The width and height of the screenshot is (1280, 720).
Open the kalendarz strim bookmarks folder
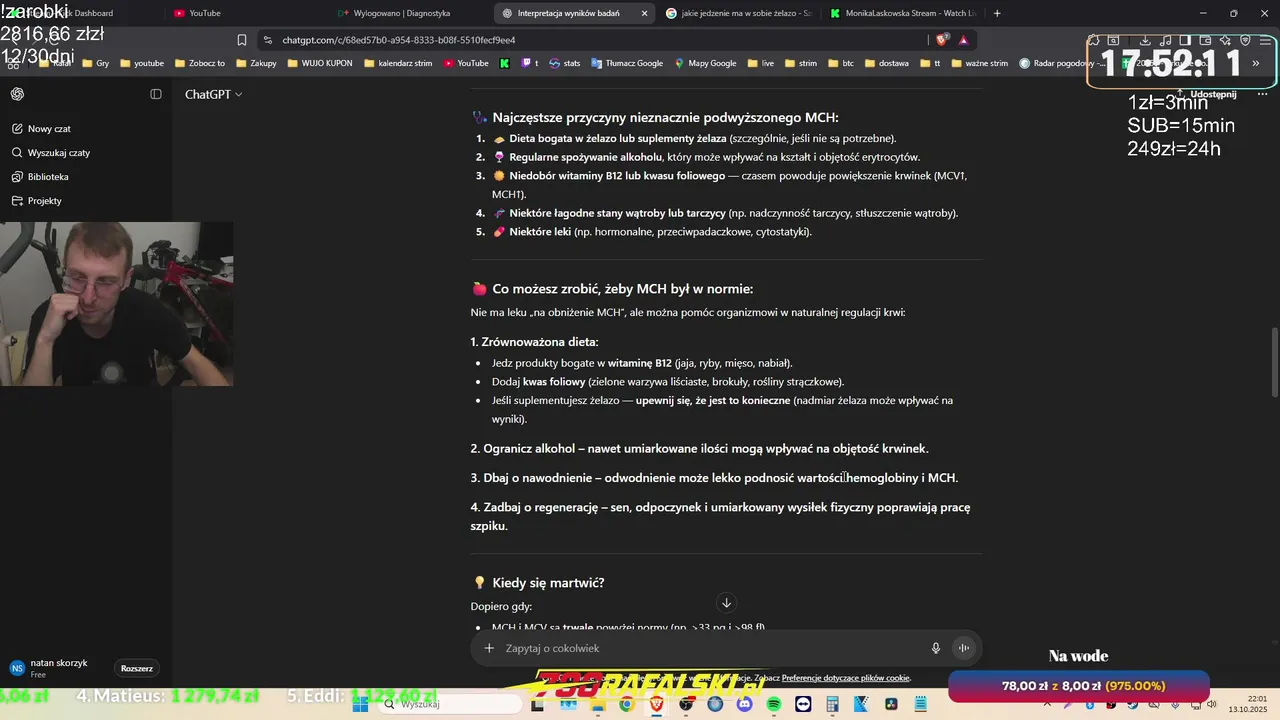tap(398, 63)
